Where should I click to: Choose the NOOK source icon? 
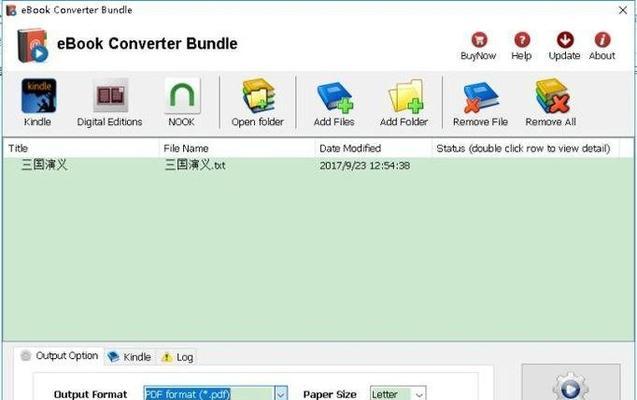point(182,96)
